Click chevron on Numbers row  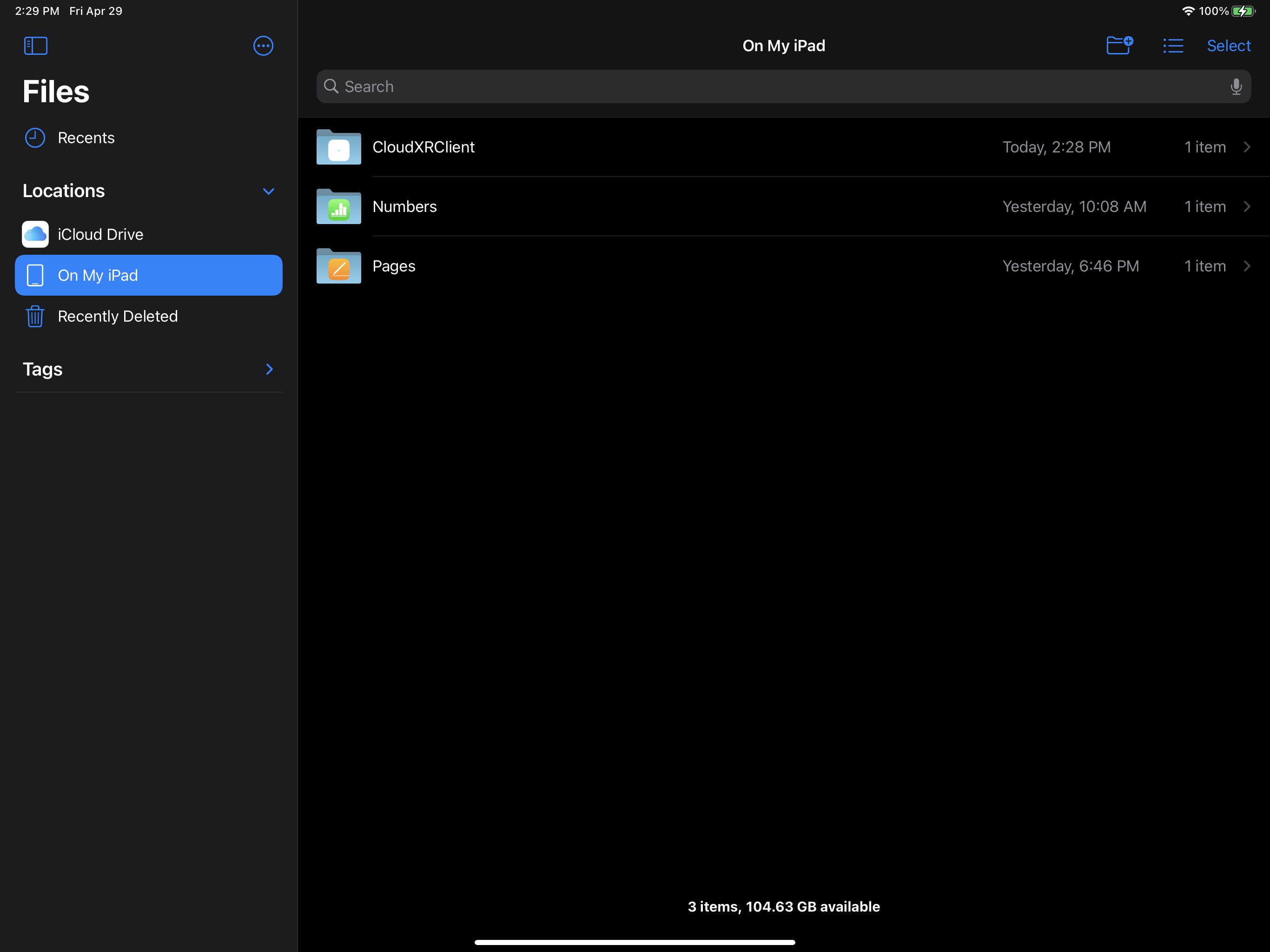1246,207
